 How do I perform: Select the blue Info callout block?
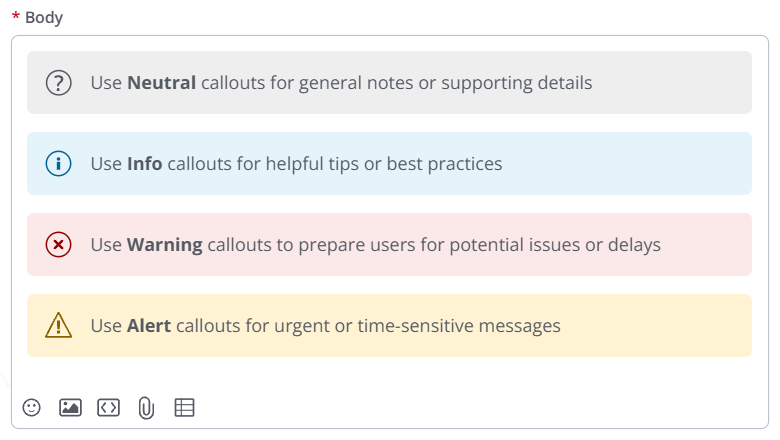[x=390, y=164]
